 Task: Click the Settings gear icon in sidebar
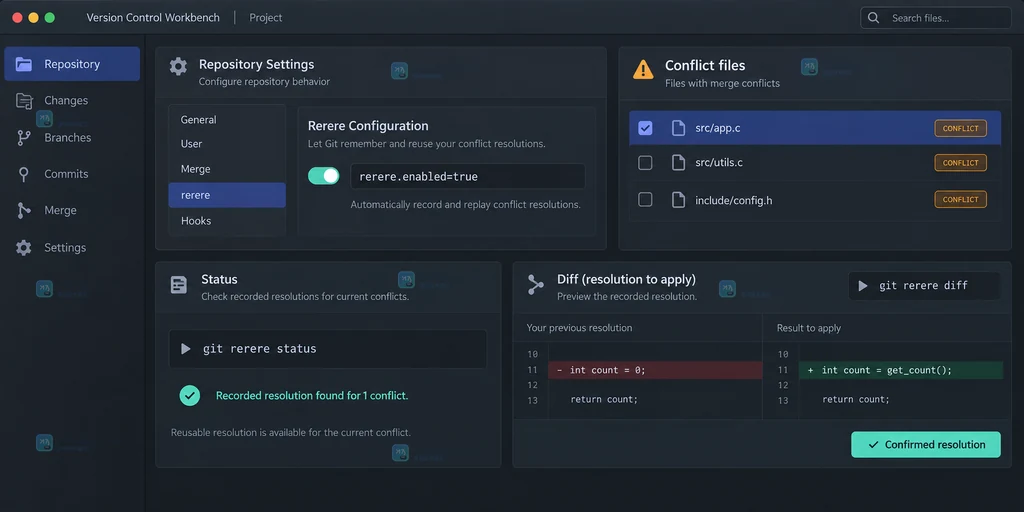point(24,248)
